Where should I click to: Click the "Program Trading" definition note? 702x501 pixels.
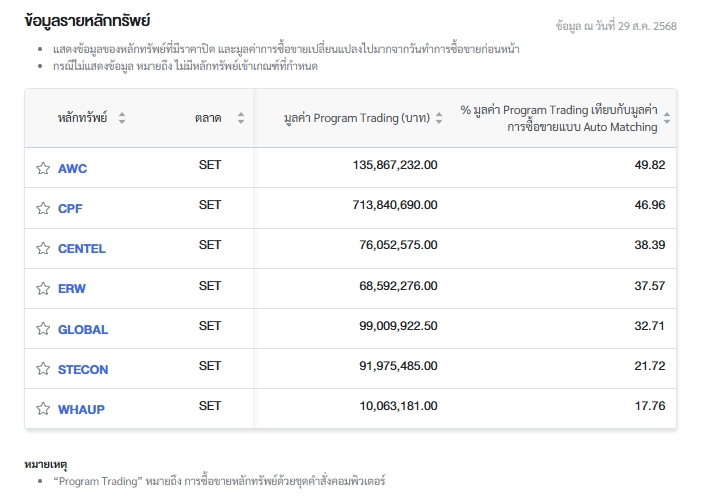[219, 481]
